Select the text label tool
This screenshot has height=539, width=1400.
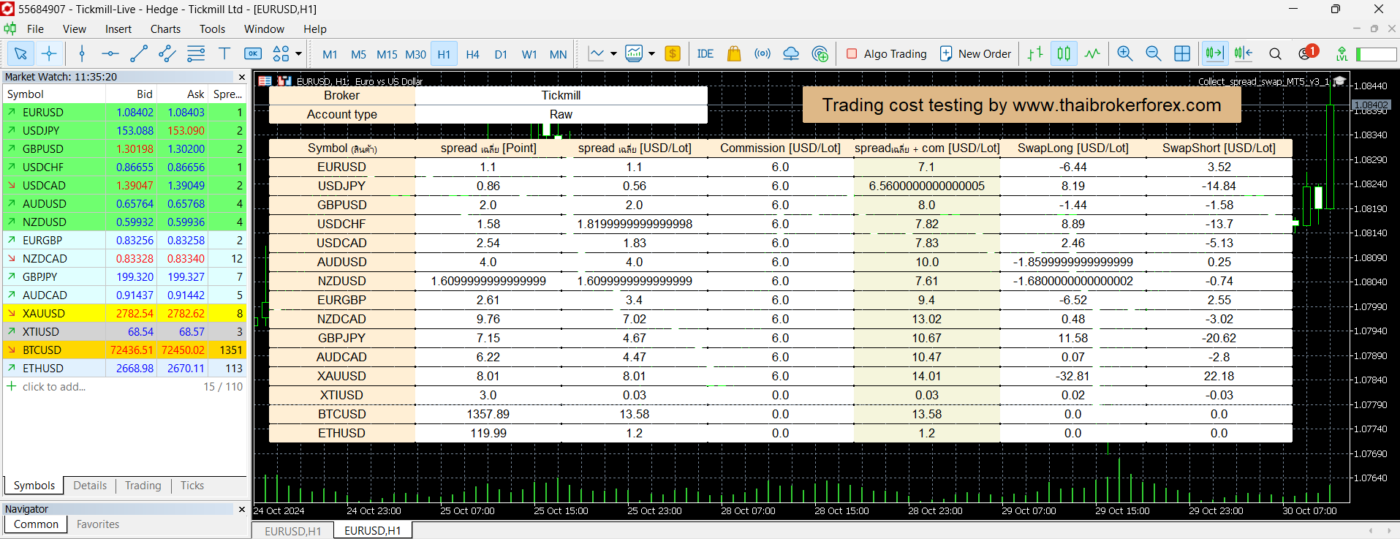(x=224, y=53)
